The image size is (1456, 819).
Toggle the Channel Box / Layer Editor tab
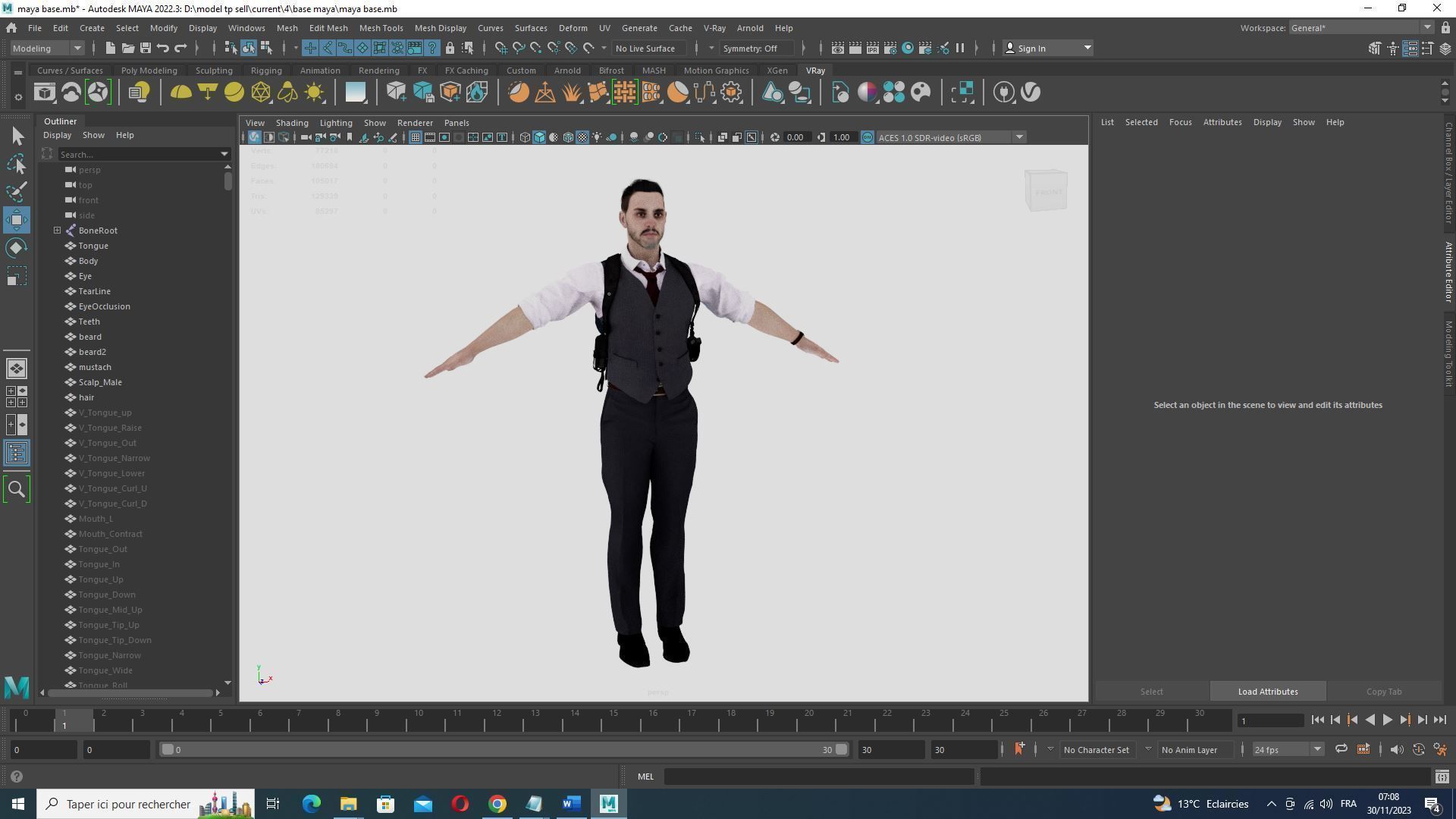(x=1448, y=173)
